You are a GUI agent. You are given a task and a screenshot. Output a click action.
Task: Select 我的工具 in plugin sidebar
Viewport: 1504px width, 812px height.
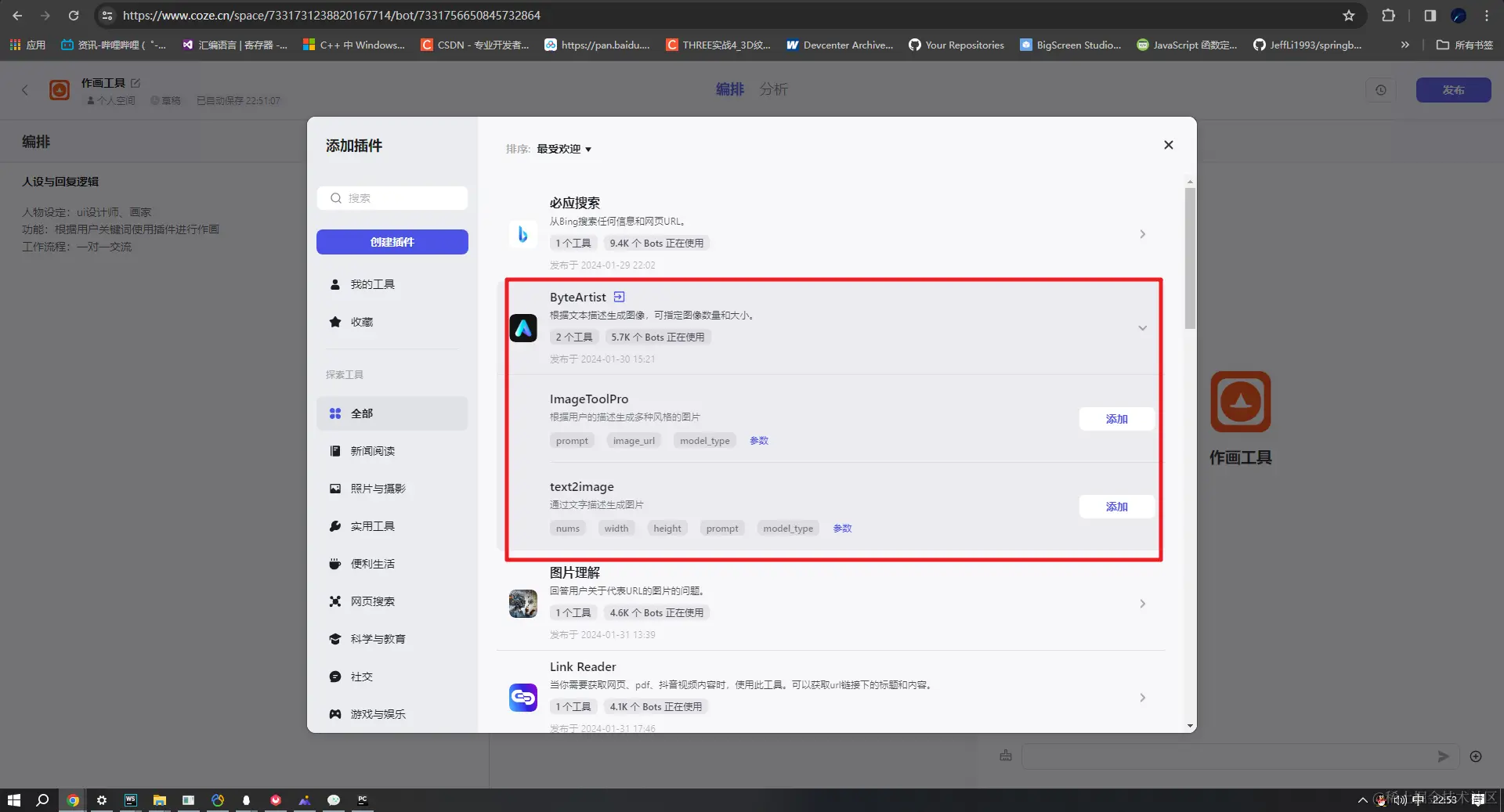(x=392, y=284)
